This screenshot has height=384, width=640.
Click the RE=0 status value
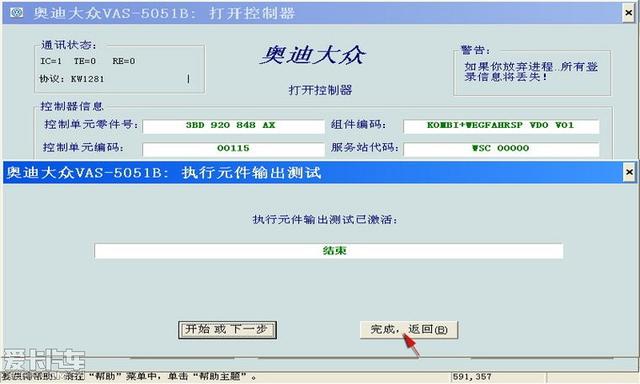124,61
